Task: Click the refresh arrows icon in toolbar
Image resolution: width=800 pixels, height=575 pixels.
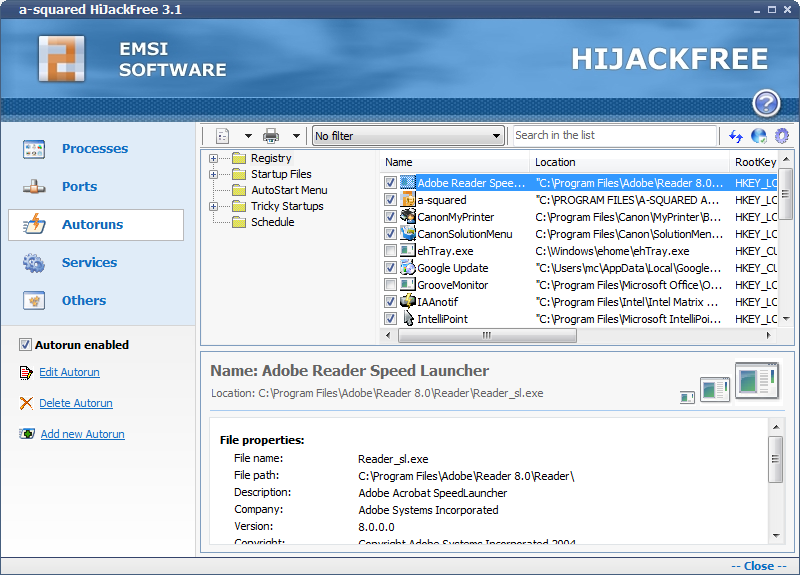Action: pyautogui.click(x=736, y=136)
